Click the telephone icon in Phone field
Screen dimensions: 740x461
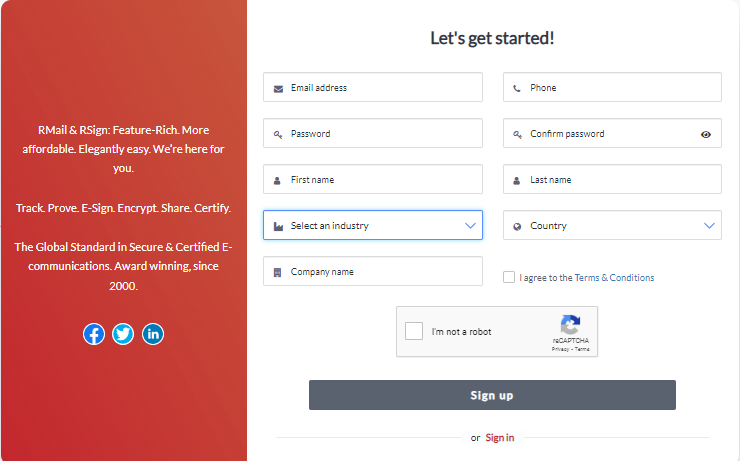click(517, 88)
